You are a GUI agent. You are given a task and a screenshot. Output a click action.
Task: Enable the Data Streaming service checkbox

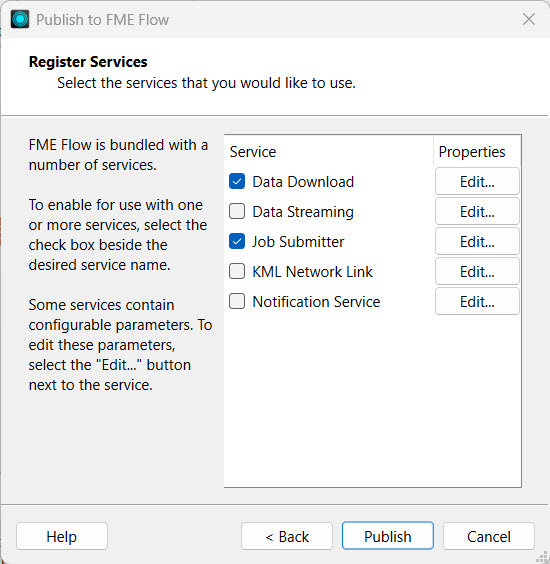coord(237,211)
